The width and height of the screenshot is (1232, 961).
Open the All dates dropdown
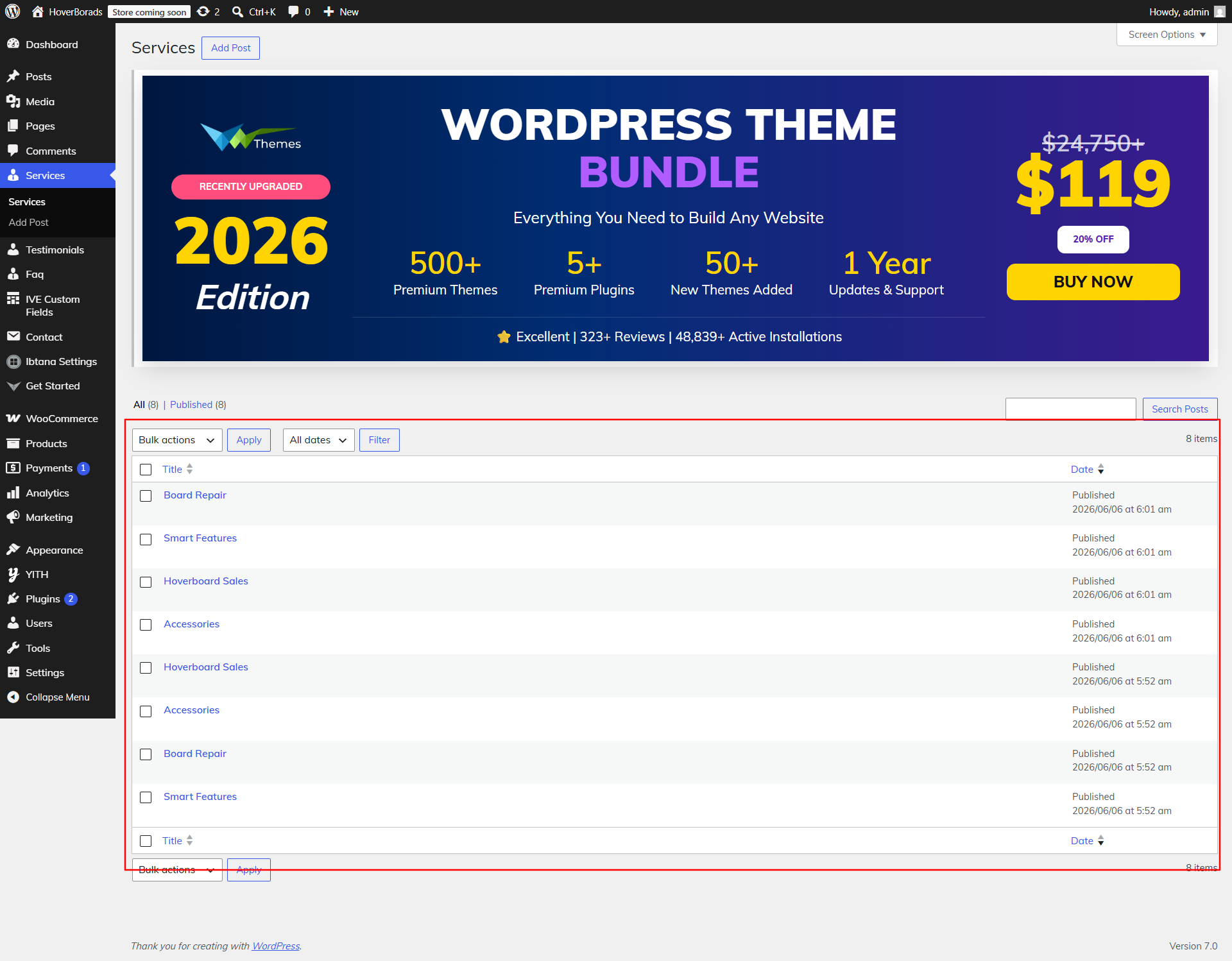pos(318,440)
